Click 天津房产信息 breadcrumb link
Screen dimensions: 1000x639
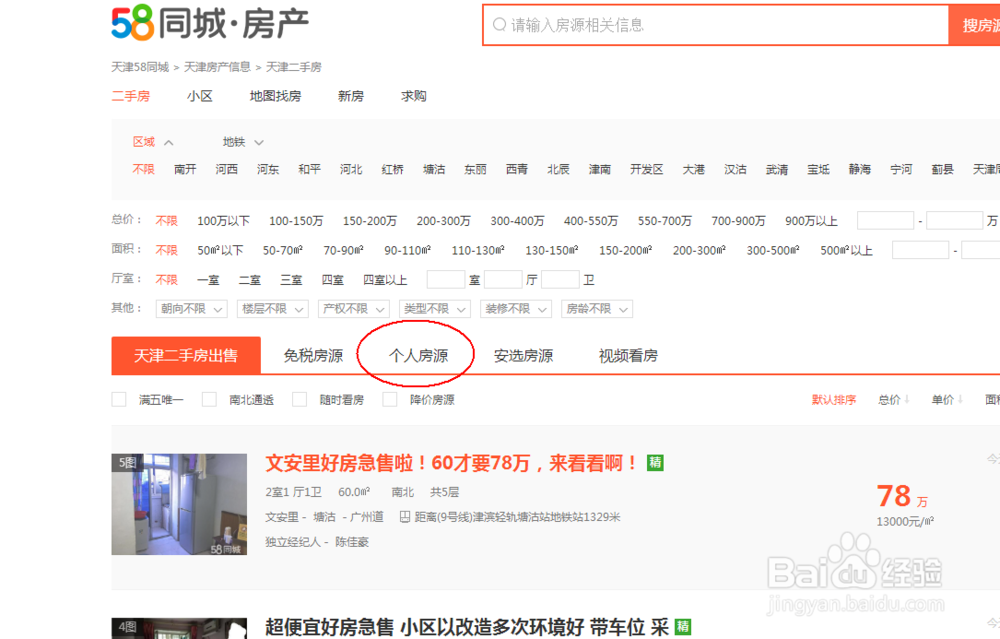pyautogui.click(x=217, y=67)
